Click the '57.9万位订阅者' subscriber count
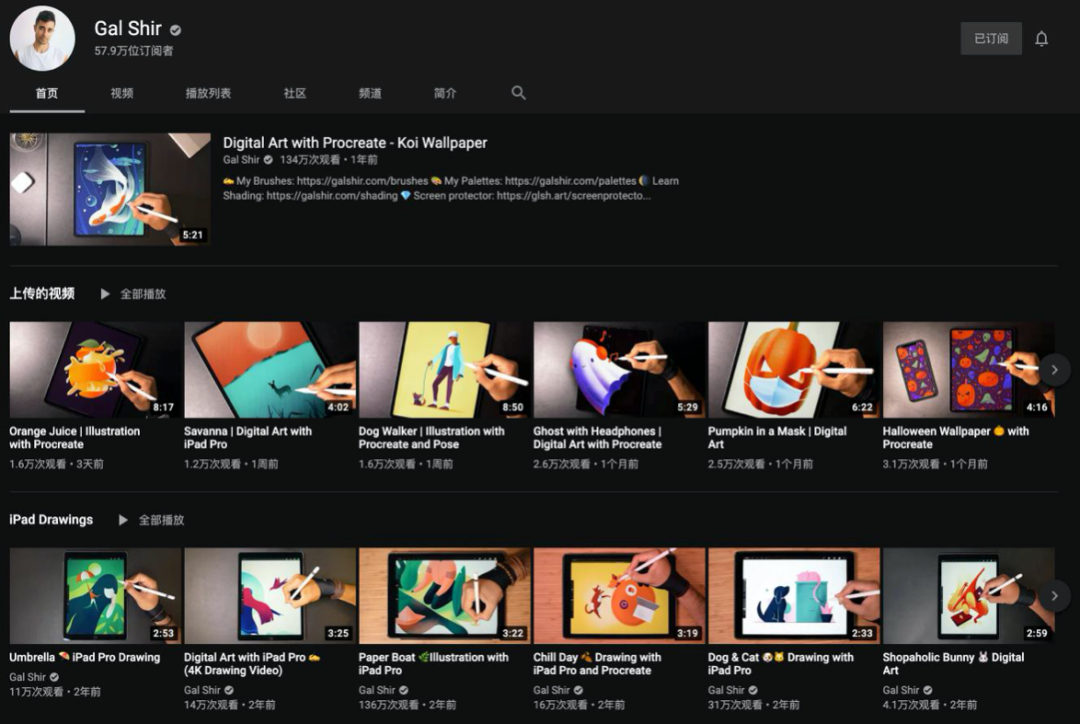This screenshot has height=724, width=1080. click(x=134, y=51)
